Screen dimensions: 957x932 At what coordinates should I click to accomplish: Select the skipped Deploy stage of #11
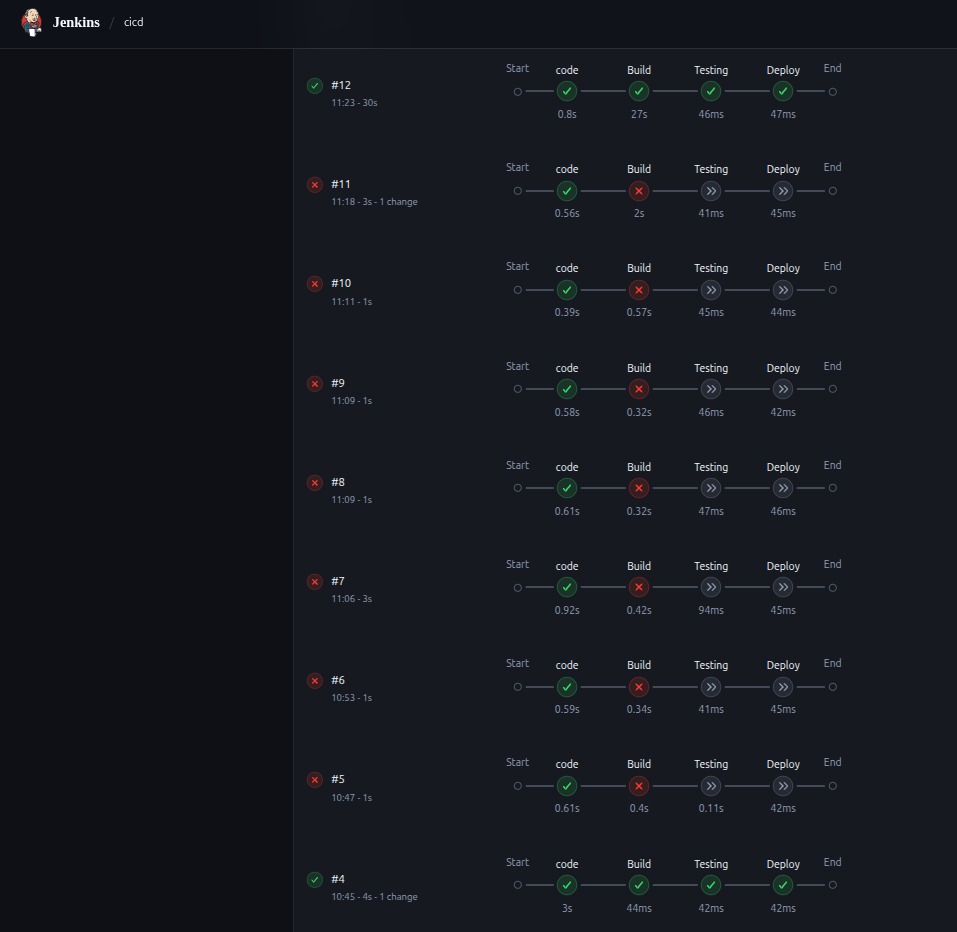click(x=783, y=191)
